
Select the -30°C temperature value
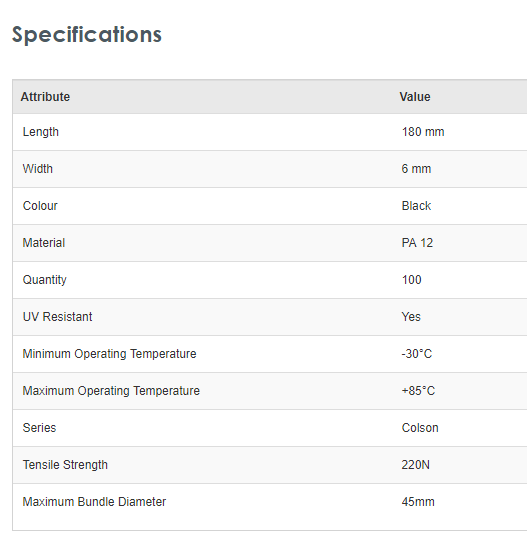pos(416,354)
